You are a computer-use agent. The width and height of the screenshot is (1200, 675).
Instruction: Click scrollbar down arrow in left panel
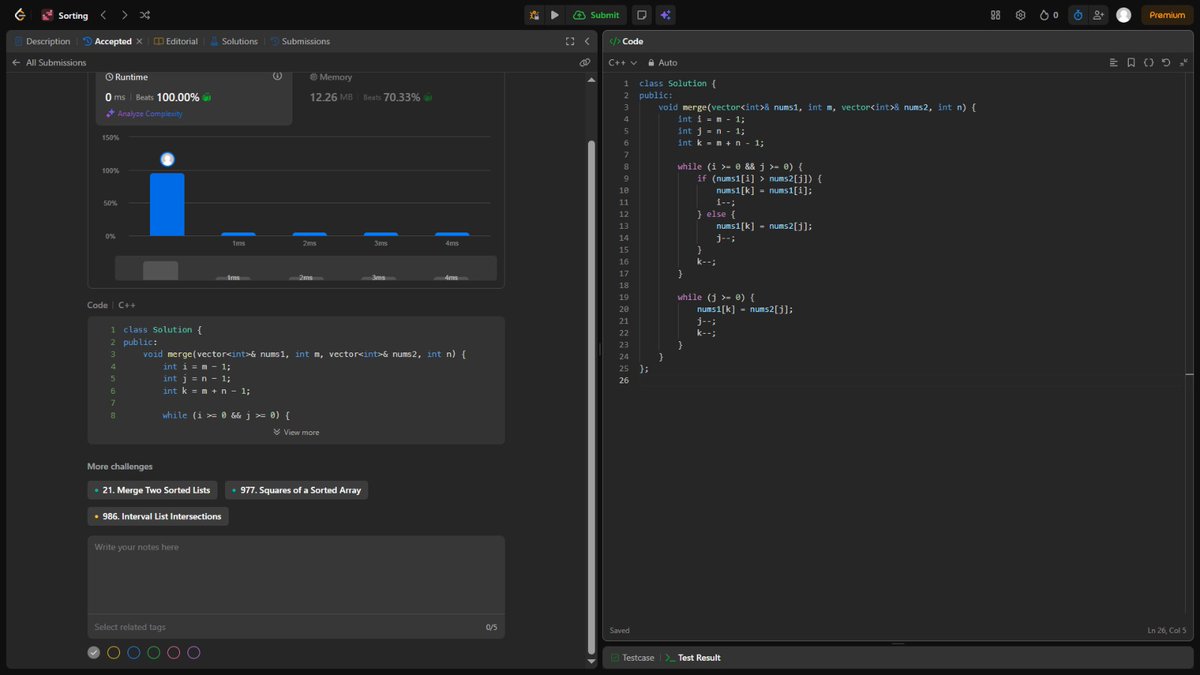pos(591,662)
